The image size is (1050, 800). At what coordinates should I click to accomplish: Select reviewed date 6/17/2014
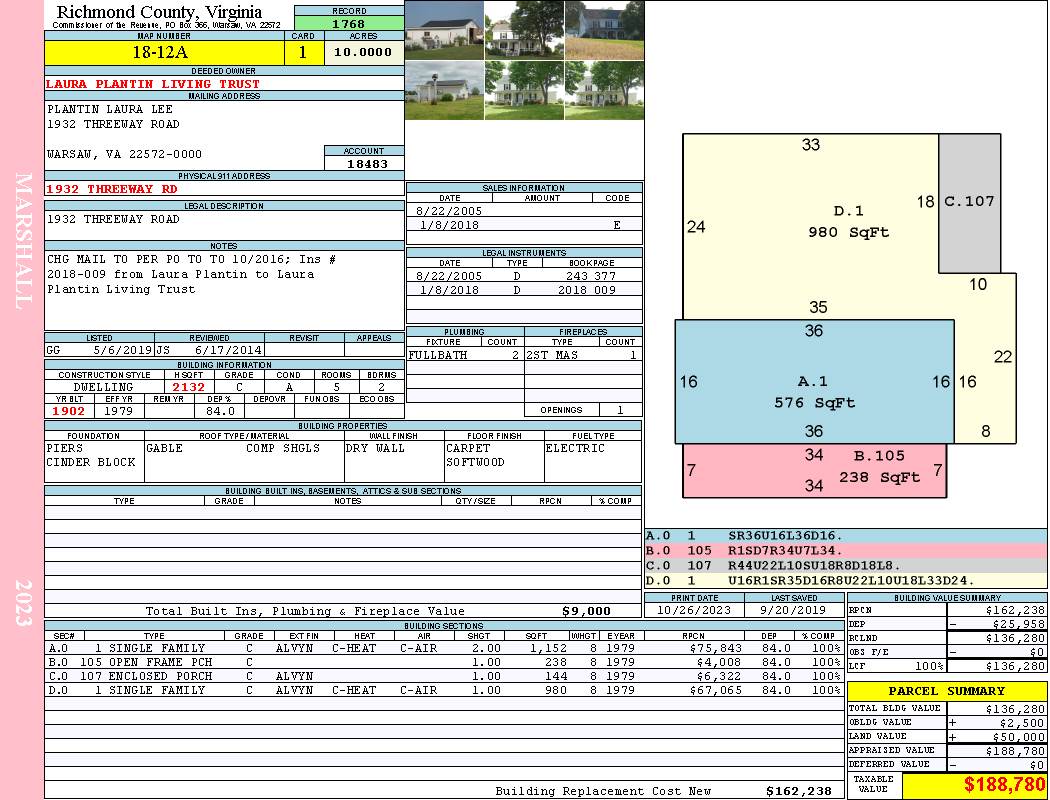tap(228, 350)
